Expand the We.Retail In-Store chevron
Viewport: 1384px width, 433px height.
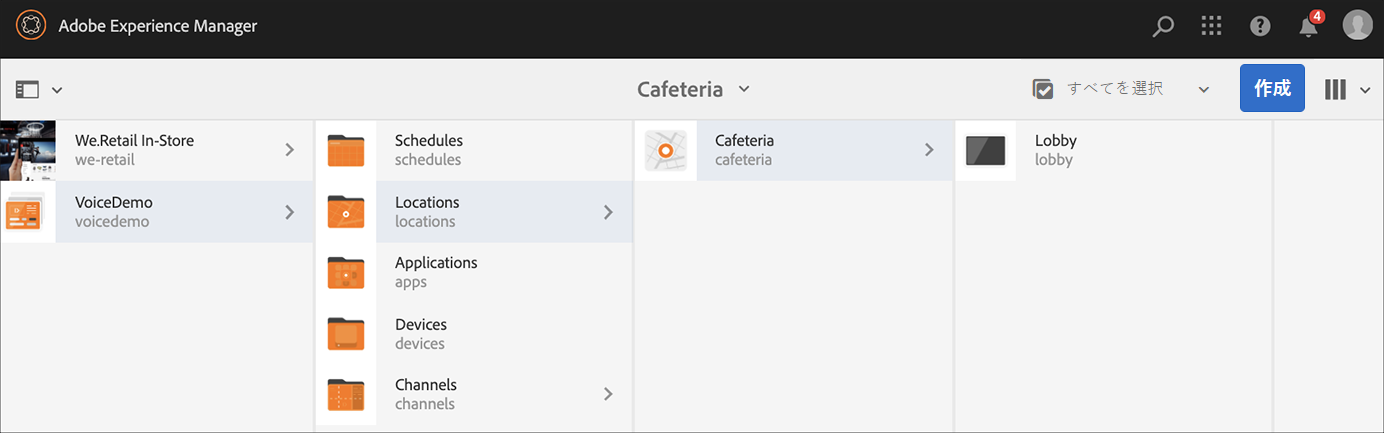click(x=290, y=150)
